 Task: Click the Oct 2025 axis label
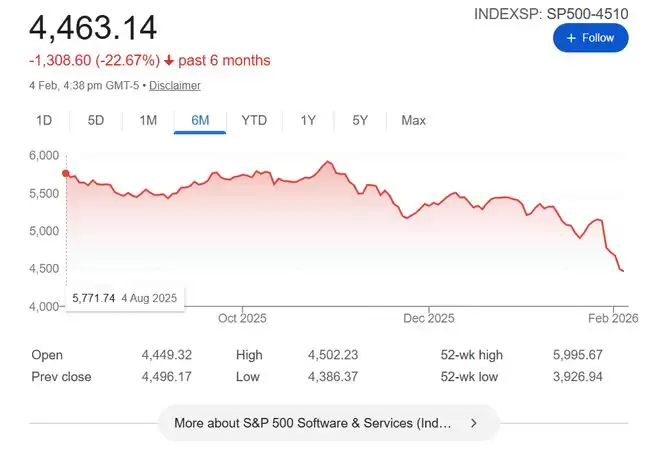(x=240, y=319)
